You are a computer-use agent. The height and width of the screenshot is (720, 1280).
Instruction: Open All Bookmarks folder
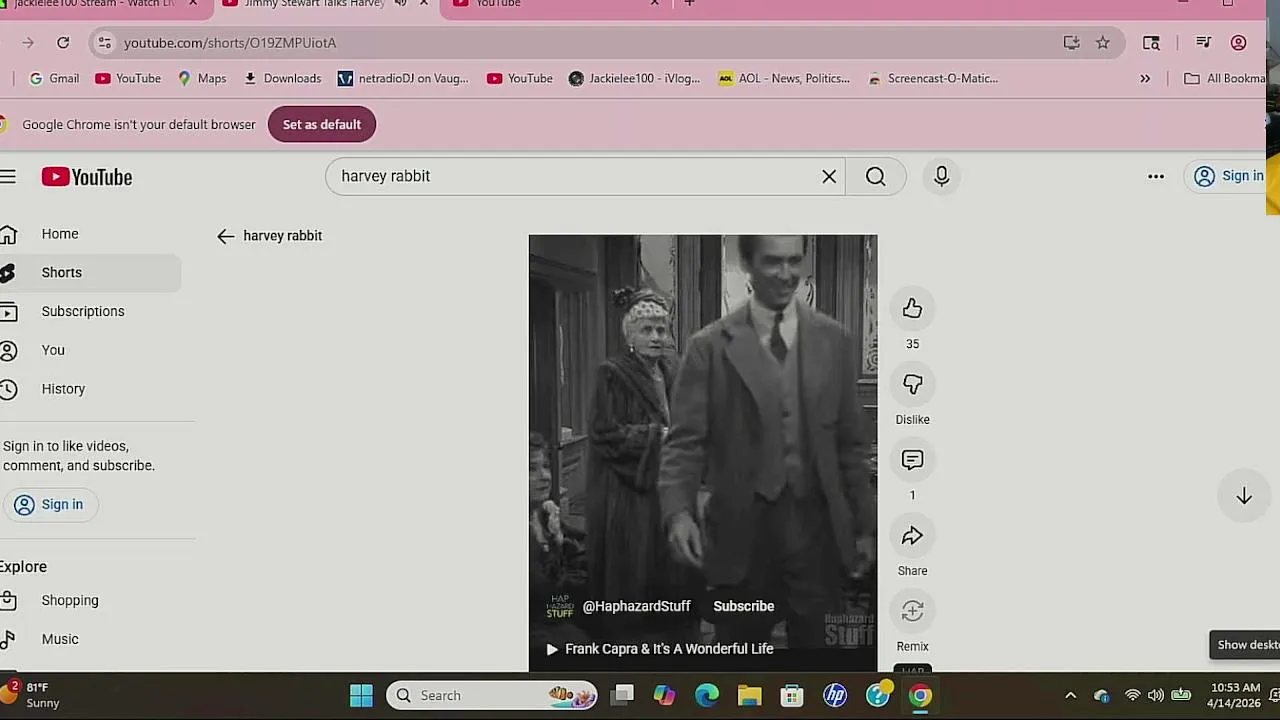point(1224,78)
